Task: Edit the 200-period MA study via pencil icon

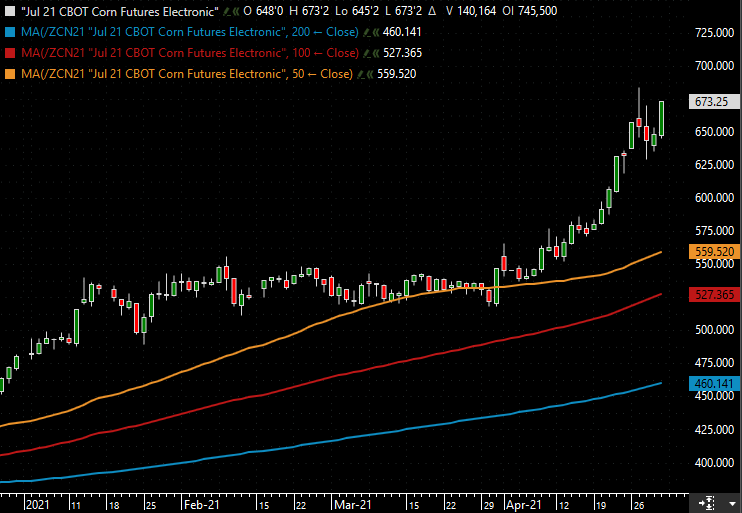Action: pyautogui.click(x=367, y=32)
